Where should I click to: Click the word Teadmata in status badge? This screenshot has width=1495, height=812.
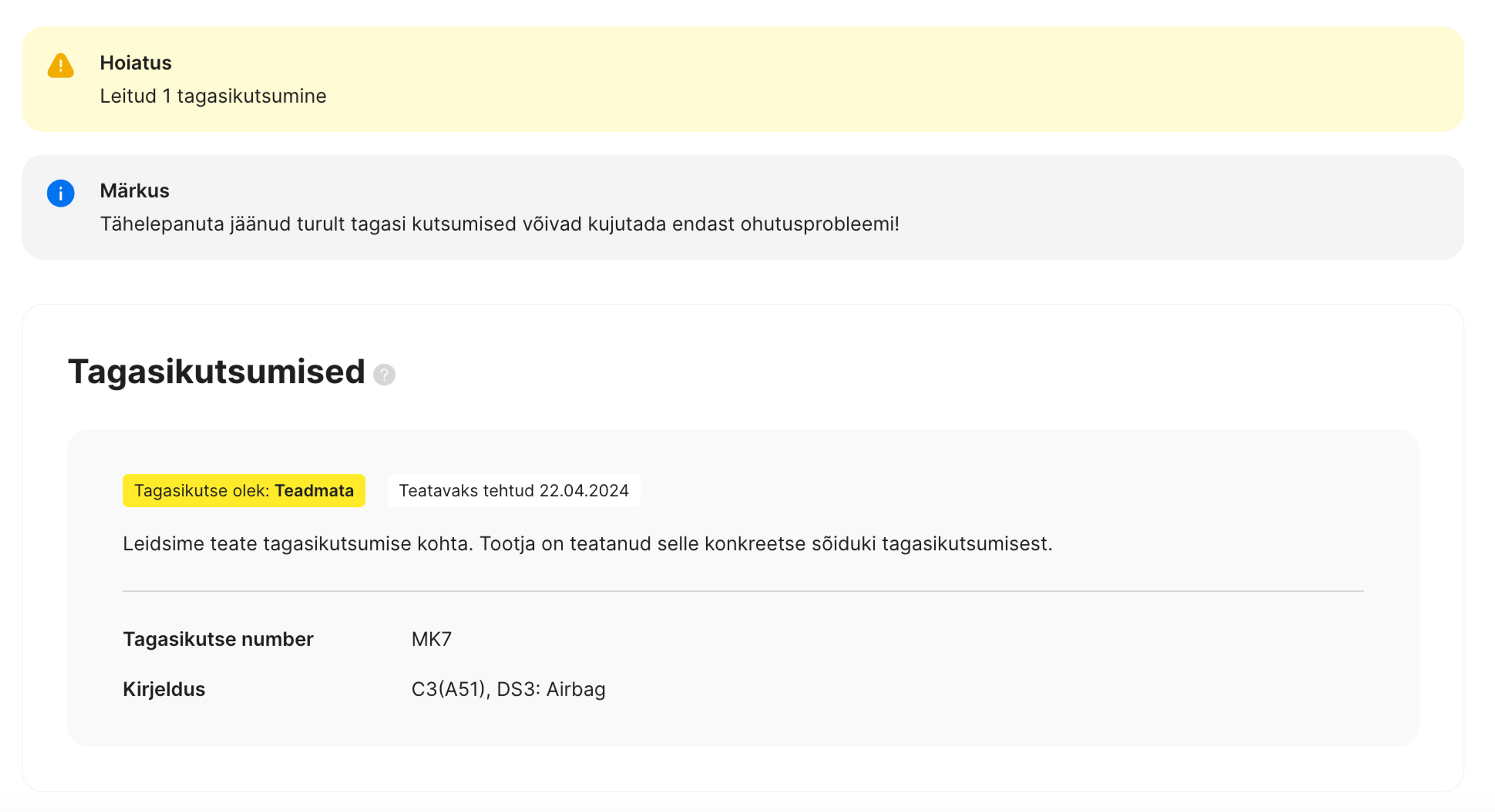click(314, 490)
